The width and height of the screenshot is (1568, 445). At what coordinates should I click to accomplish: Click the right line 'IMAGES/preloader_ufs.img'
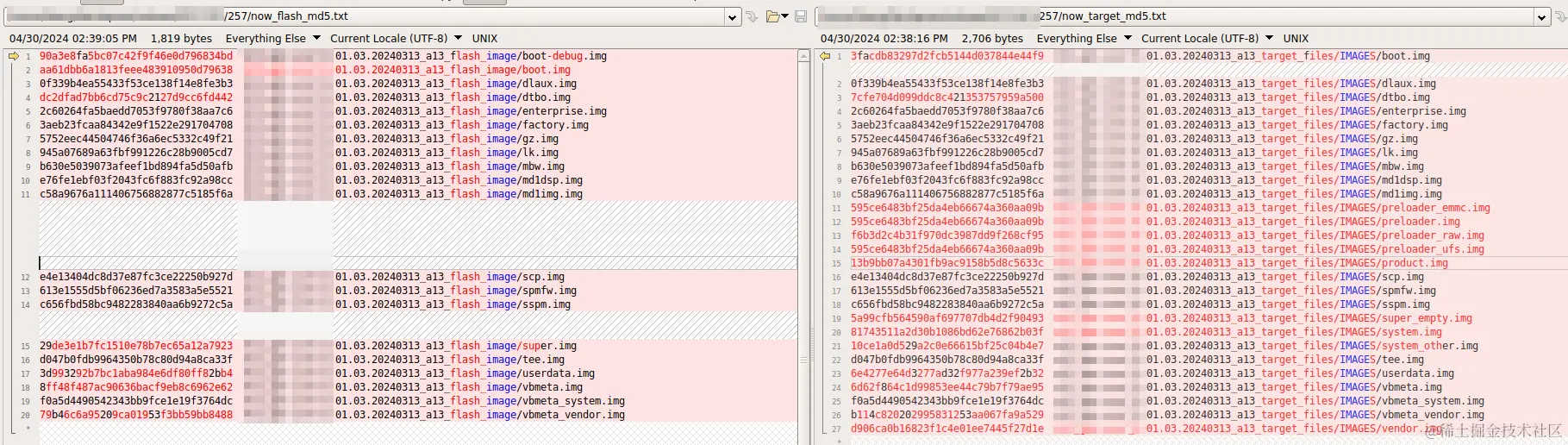coord(1412,249)
